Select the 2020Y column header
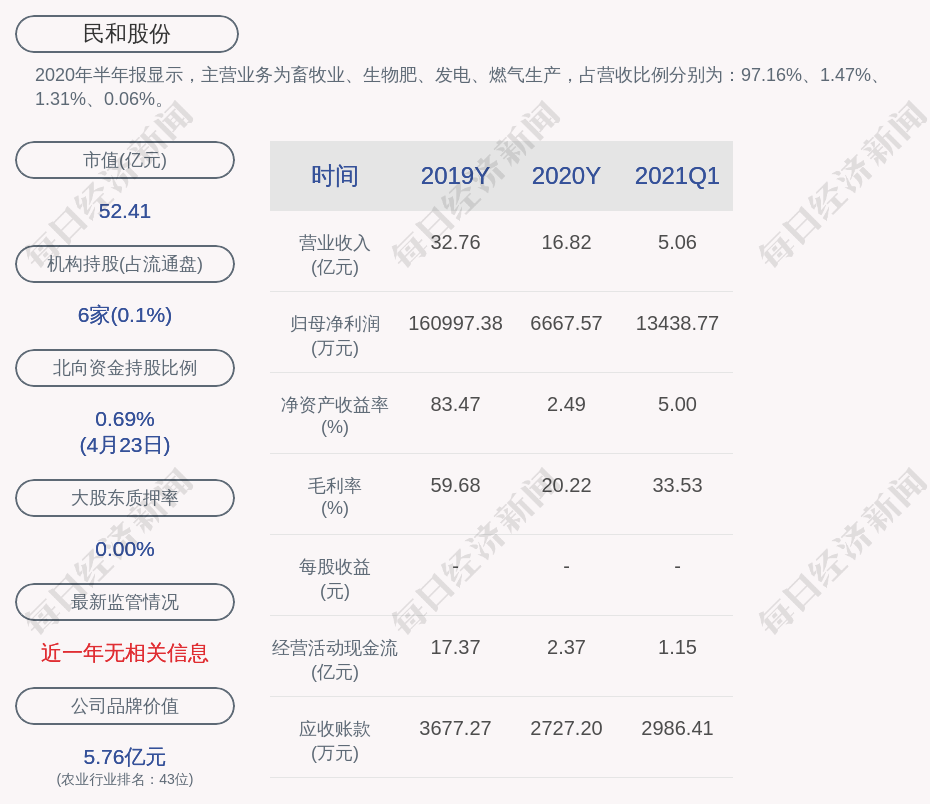Image resolution: width=930 pixels, height=804 pixels. click(566, 176)
